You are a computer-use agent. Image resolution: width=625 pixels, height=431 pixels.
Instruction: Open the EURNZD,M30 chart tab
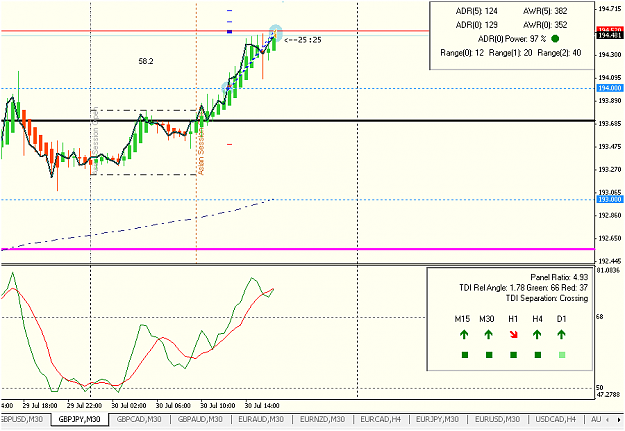[x=322, y=419]
